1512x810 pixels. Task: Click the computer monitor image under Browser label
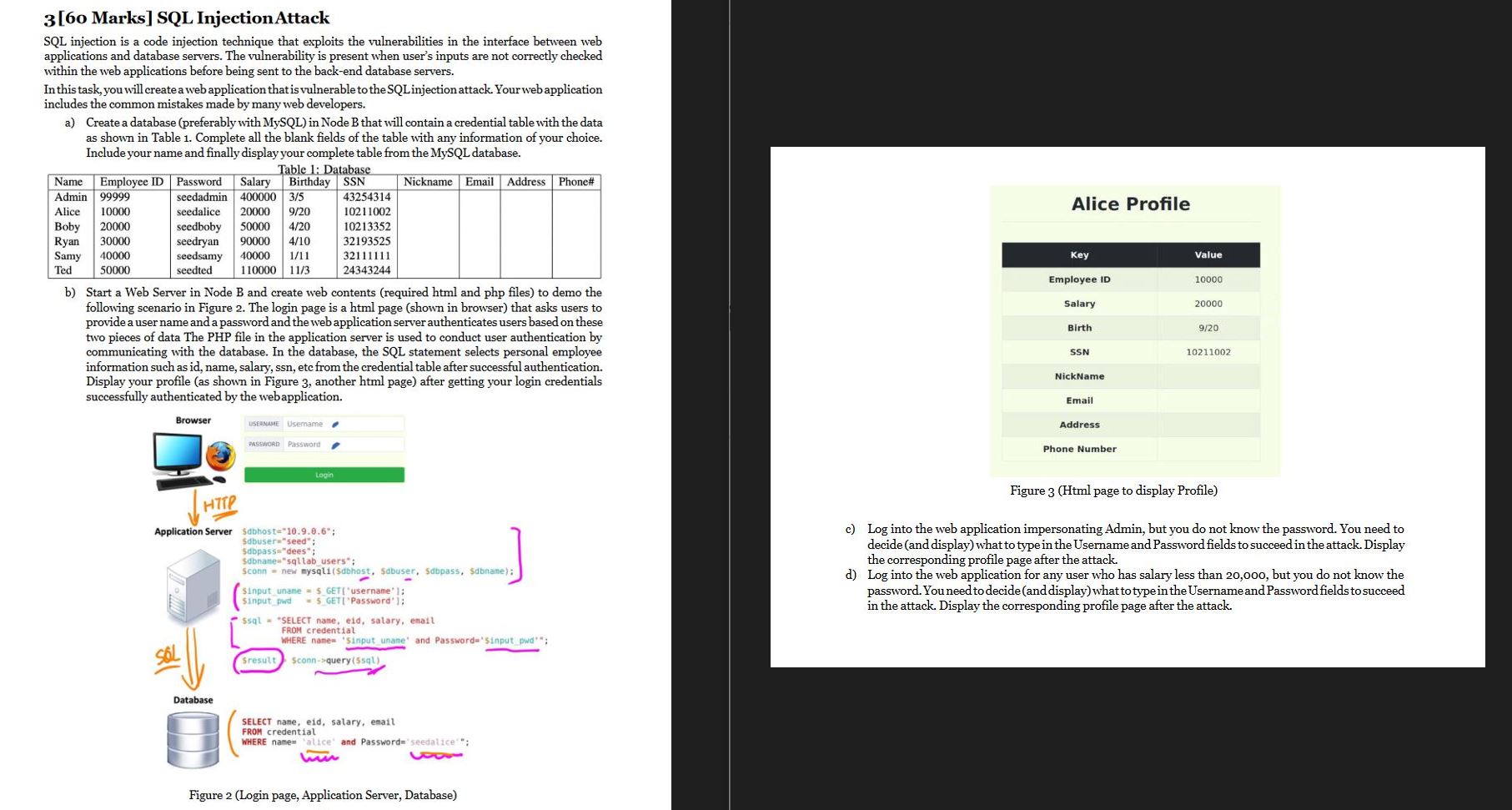point(177,453)
